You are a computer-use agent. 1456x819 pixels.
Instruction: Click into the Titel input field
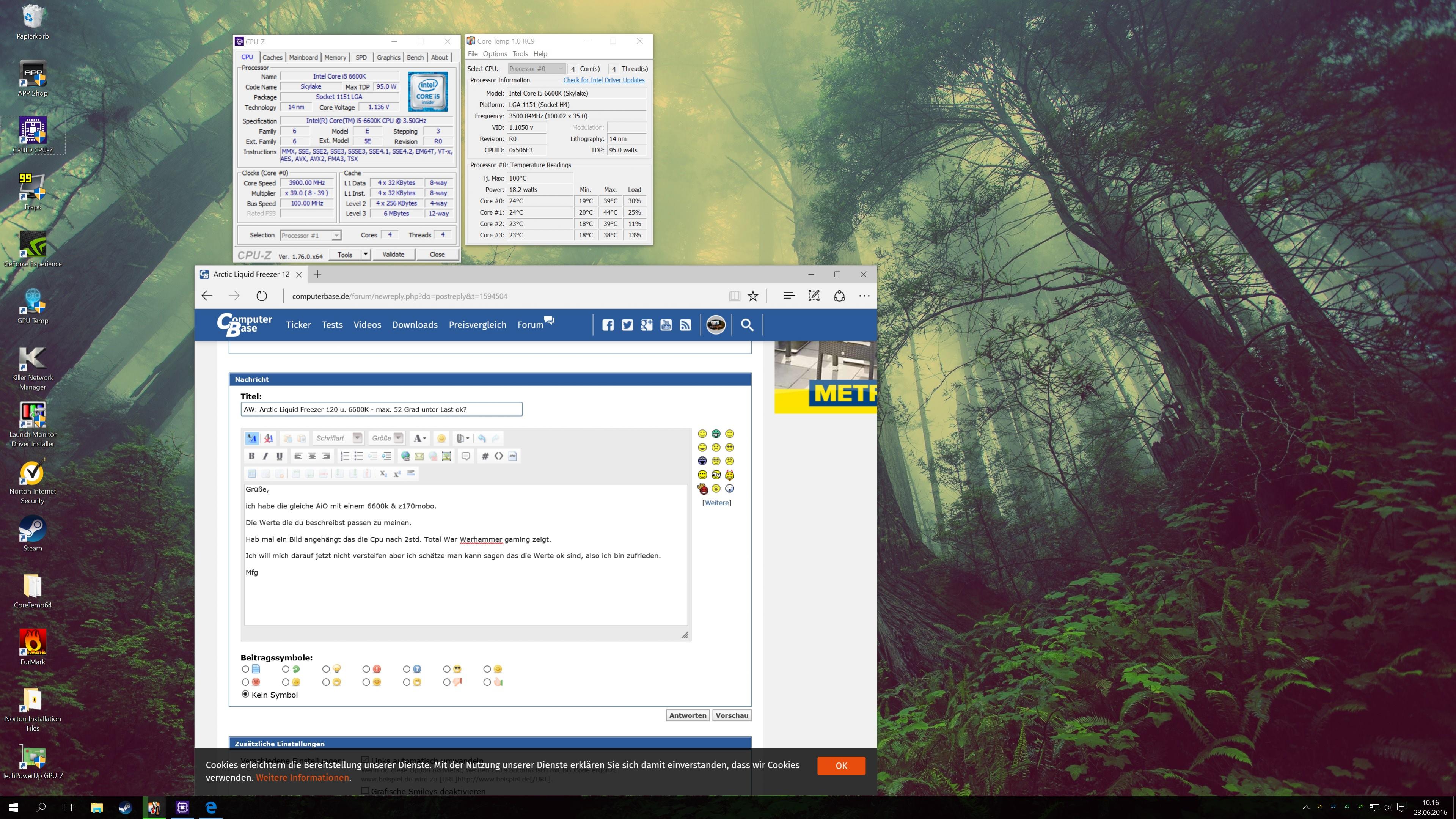(382, 409)
